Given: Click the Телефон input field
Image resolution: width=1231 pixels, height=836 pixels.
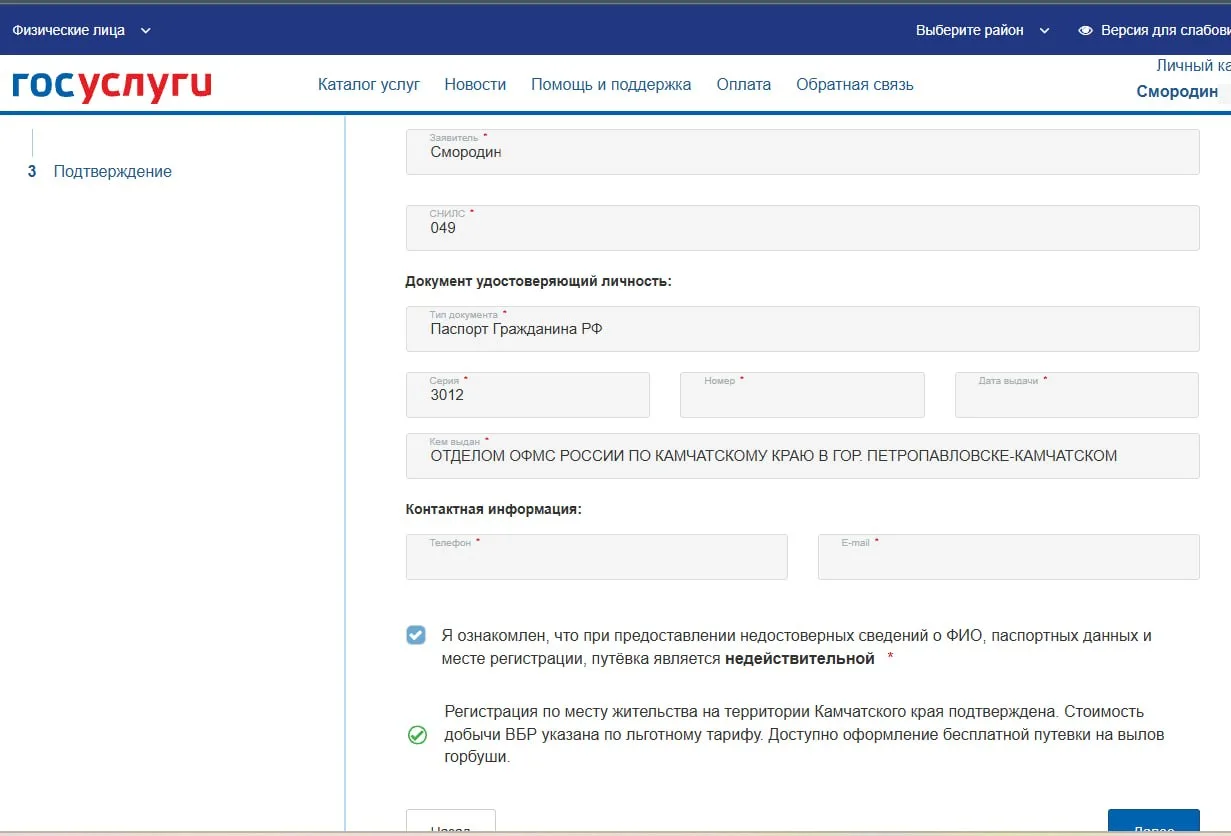Looking at the screenshot, I should coord(596,557).
